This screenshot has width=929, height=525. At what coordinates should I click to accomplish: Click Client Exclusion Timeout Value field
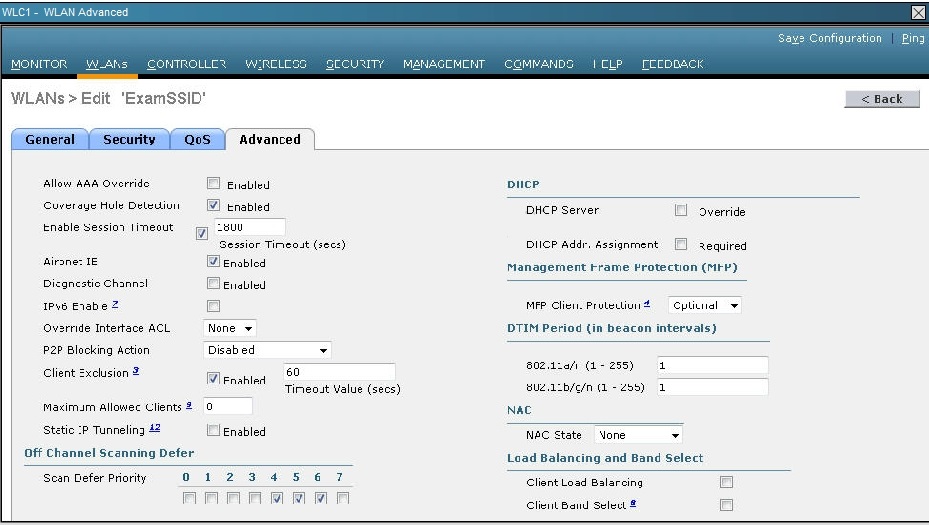pos(339,372)
